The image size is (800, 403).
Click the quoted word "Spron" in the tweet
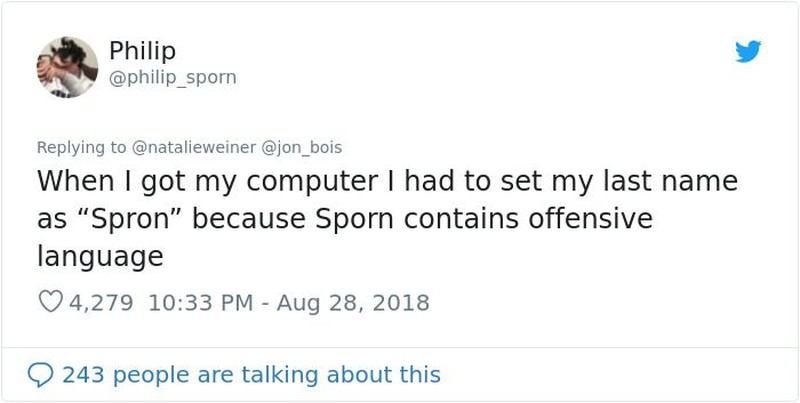(x=127, y=219)
